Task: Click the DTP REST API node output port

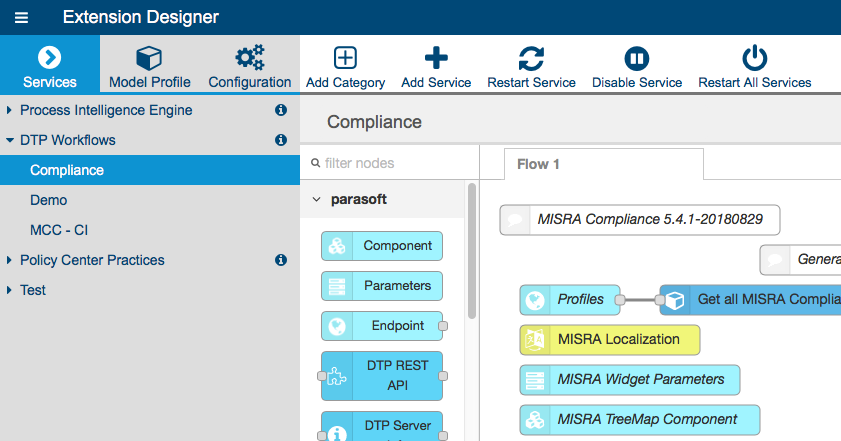Action: pos(443,376)
